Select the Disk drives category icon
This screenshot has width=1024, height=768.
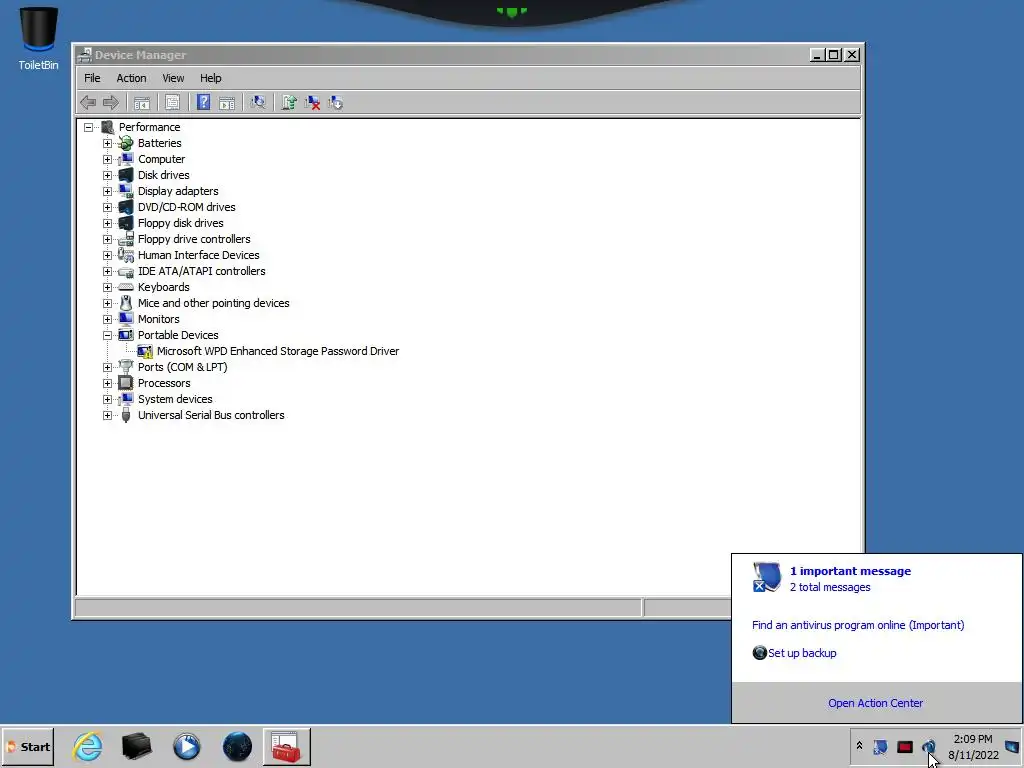pyautogui.click(x=126, y=175)
